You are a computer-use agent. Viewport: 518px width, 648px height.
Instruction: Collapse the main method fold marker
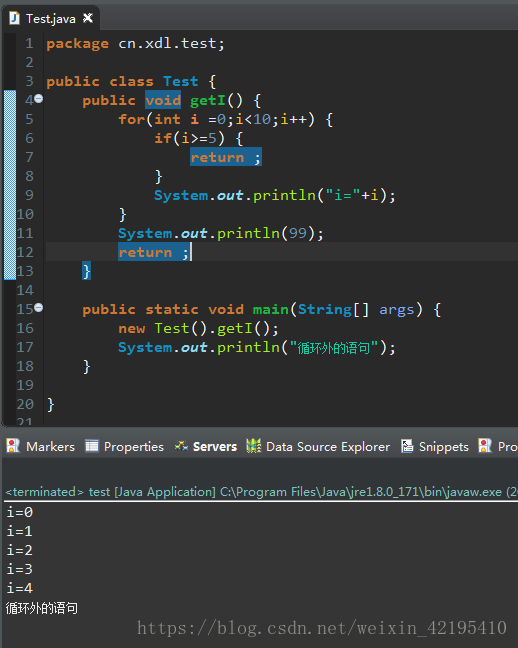pyautogui.click(x=38, y=308)
